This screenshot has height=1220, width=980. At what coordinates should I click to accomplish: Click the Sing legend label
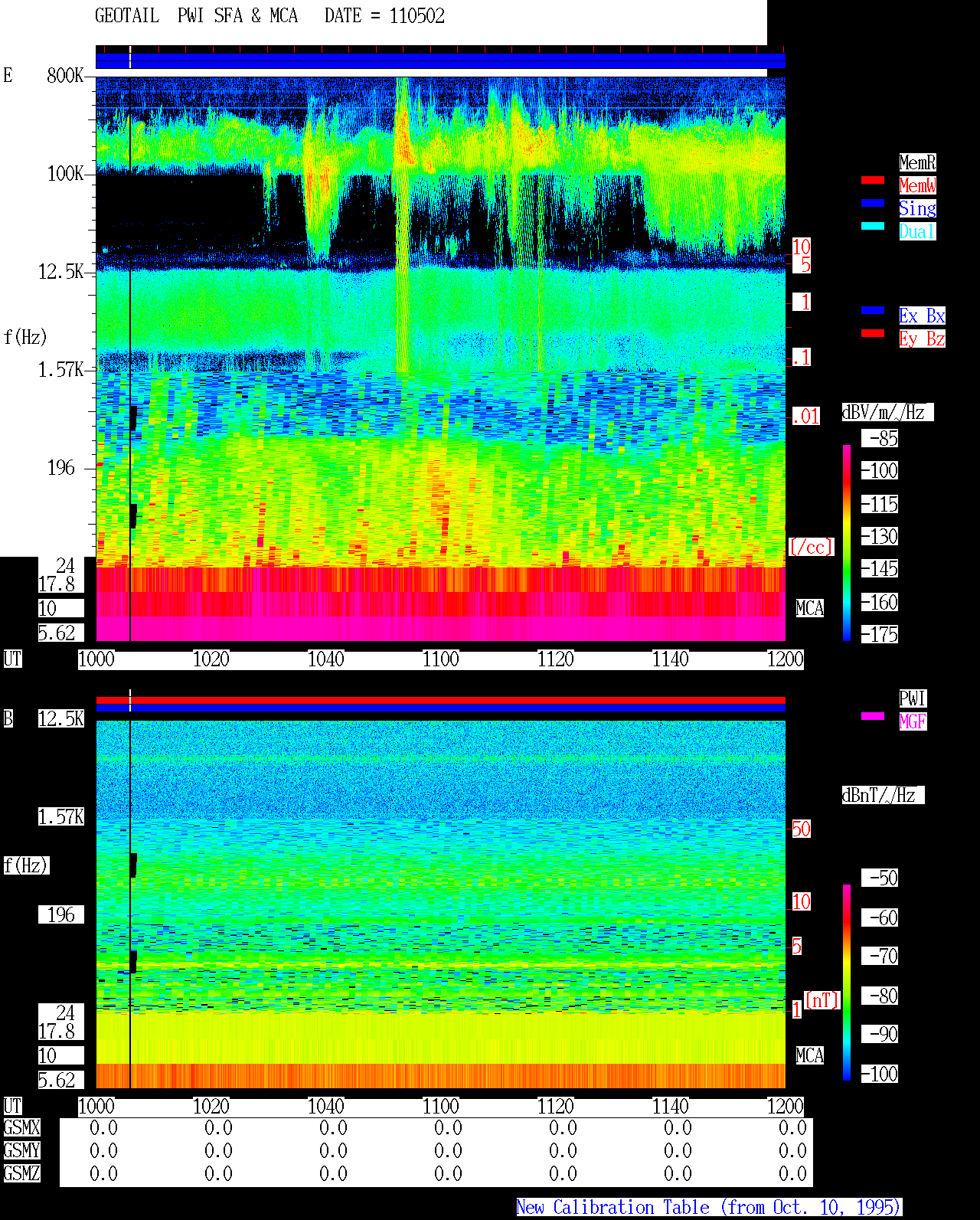(x=917, y=208)
